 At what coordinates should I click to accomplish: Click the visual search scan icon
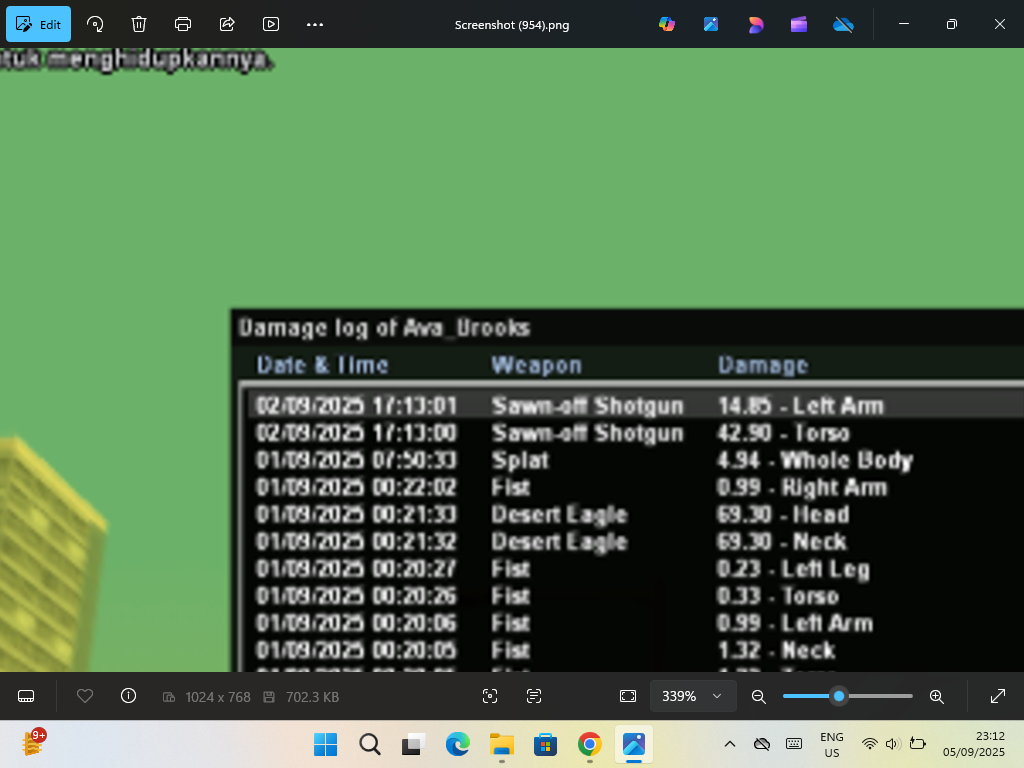point(490,696)
